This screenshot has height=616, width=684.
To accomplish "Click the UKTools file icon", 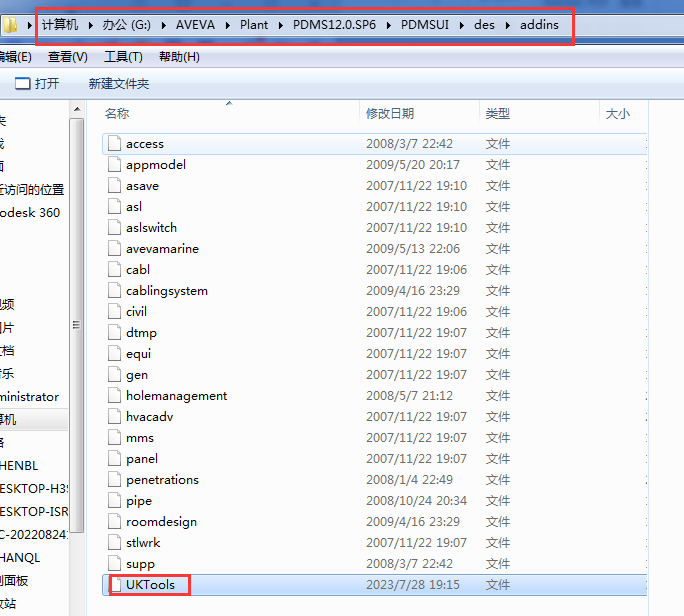I will tap(114, 585).
